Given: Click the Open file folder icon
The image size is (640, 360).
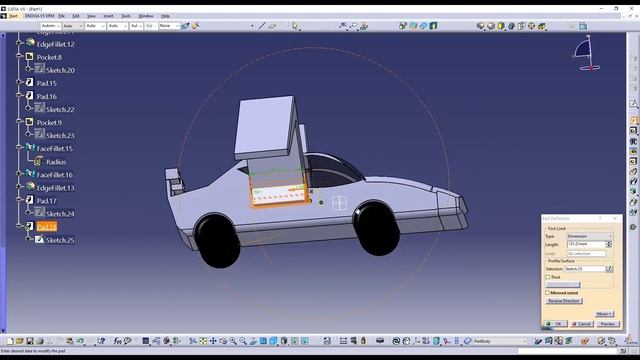Looking at the screenshot, I should tap(20, 341).
